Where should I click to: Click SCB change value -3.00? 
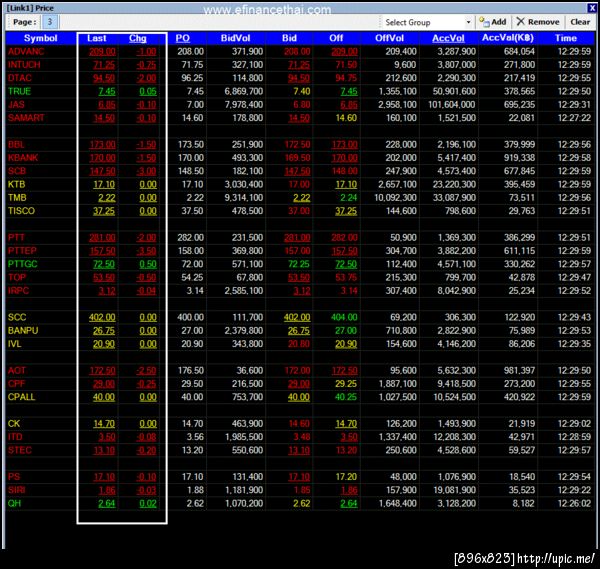147,171
